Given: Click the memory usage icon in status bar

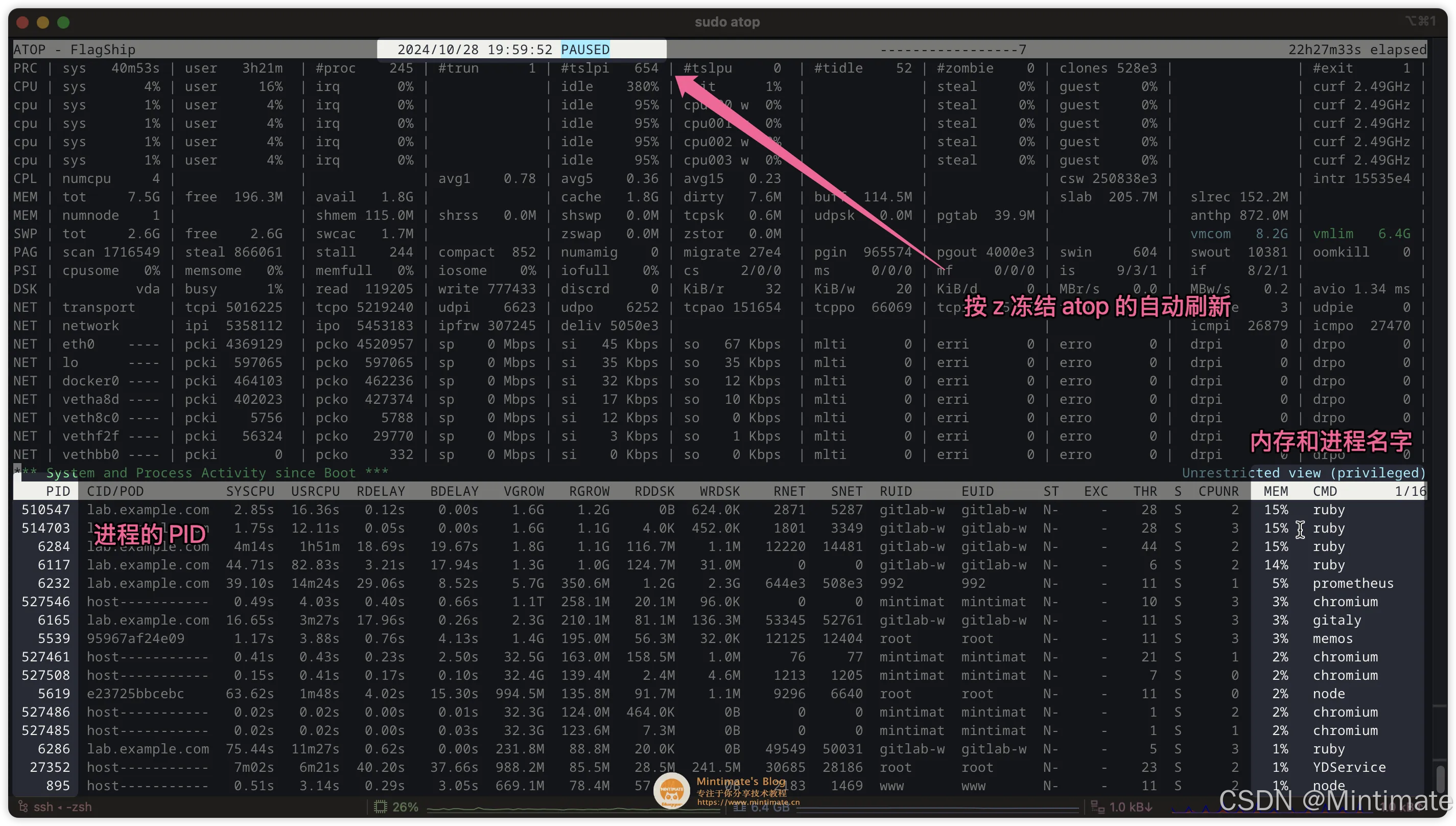Looking at the screenshot, I should (x=740, y=807).
